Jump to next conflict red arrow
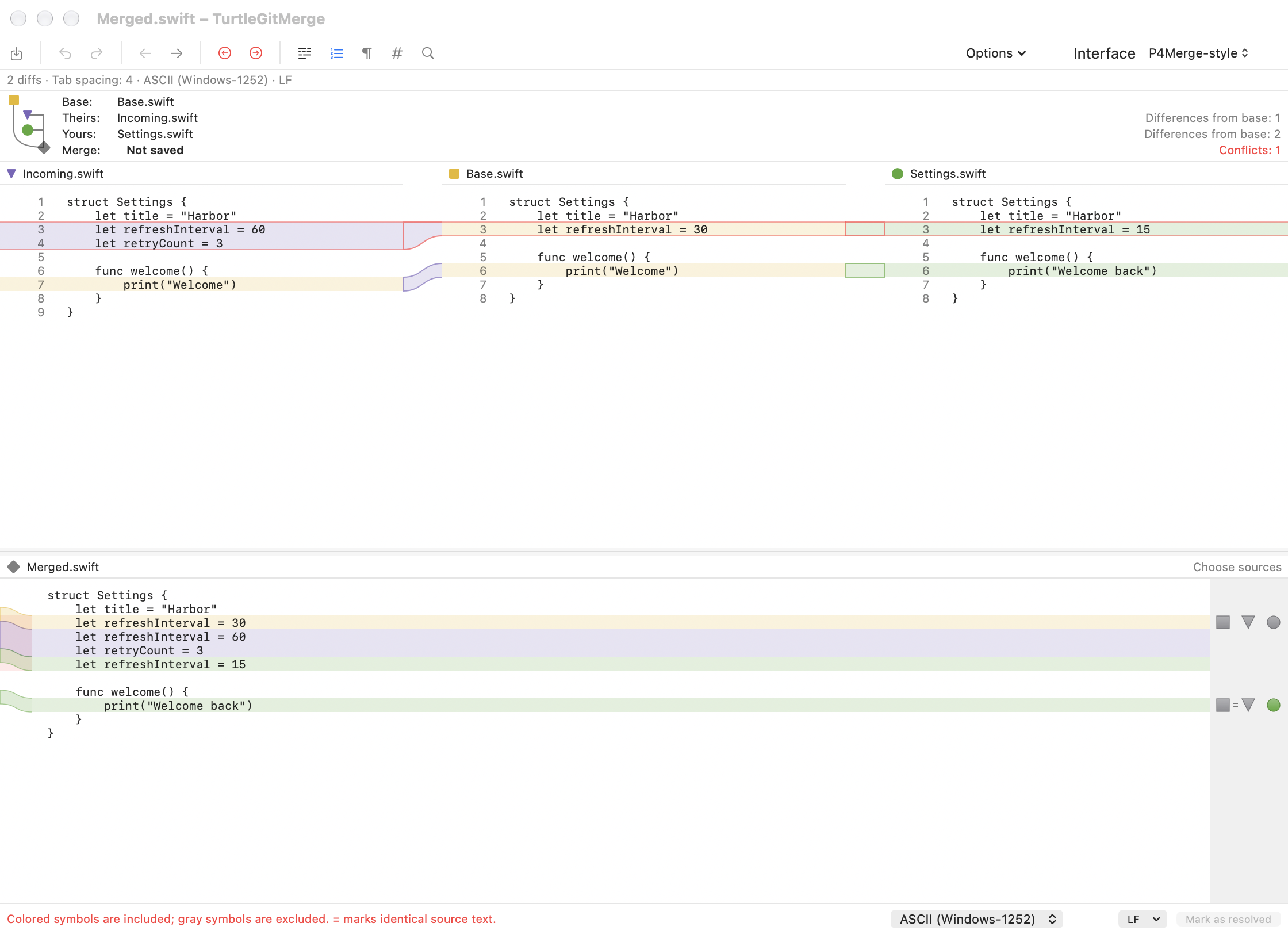The width and height of the screenshot is (1288, 934). [256, 53]
